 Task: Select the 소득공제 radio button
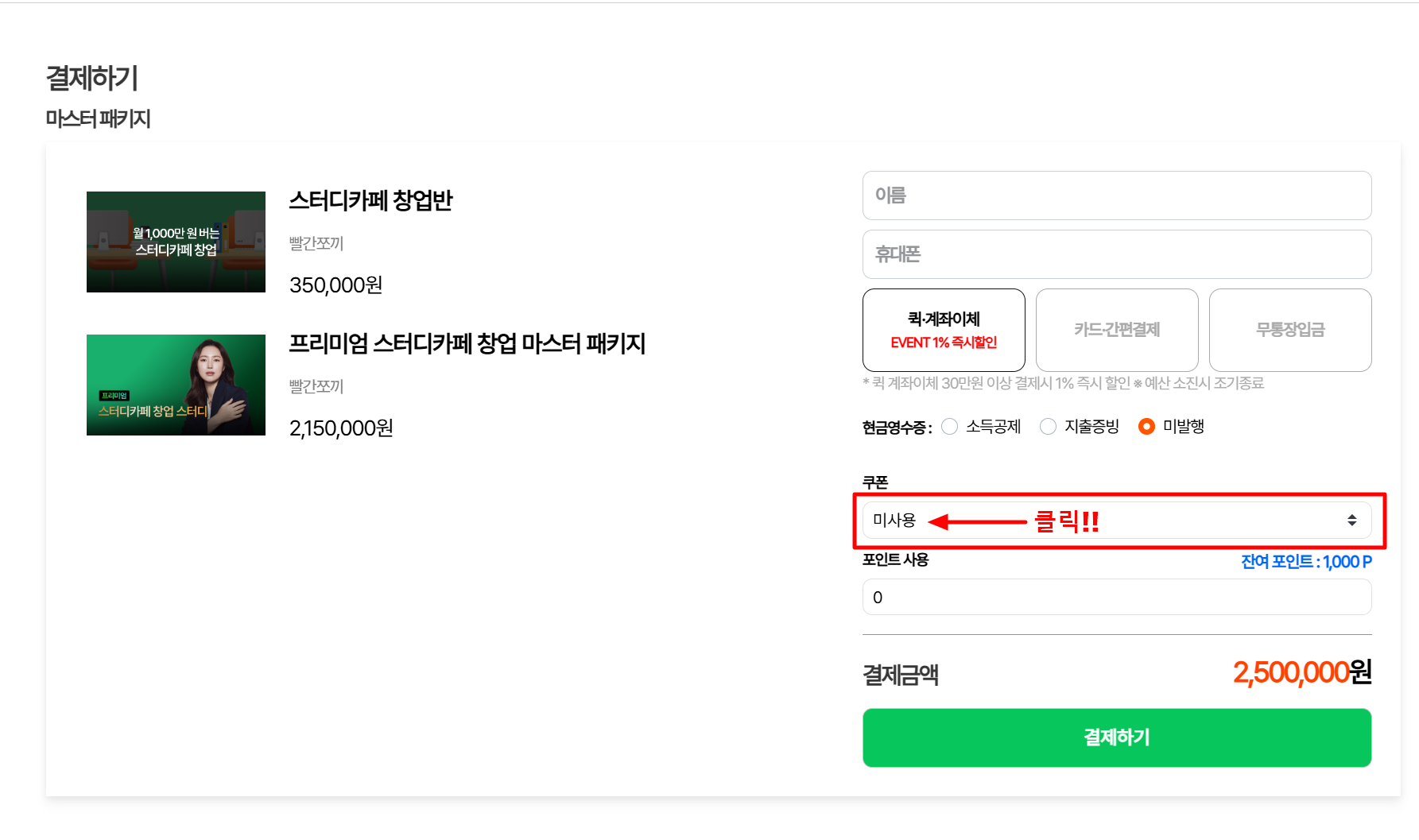949,427
